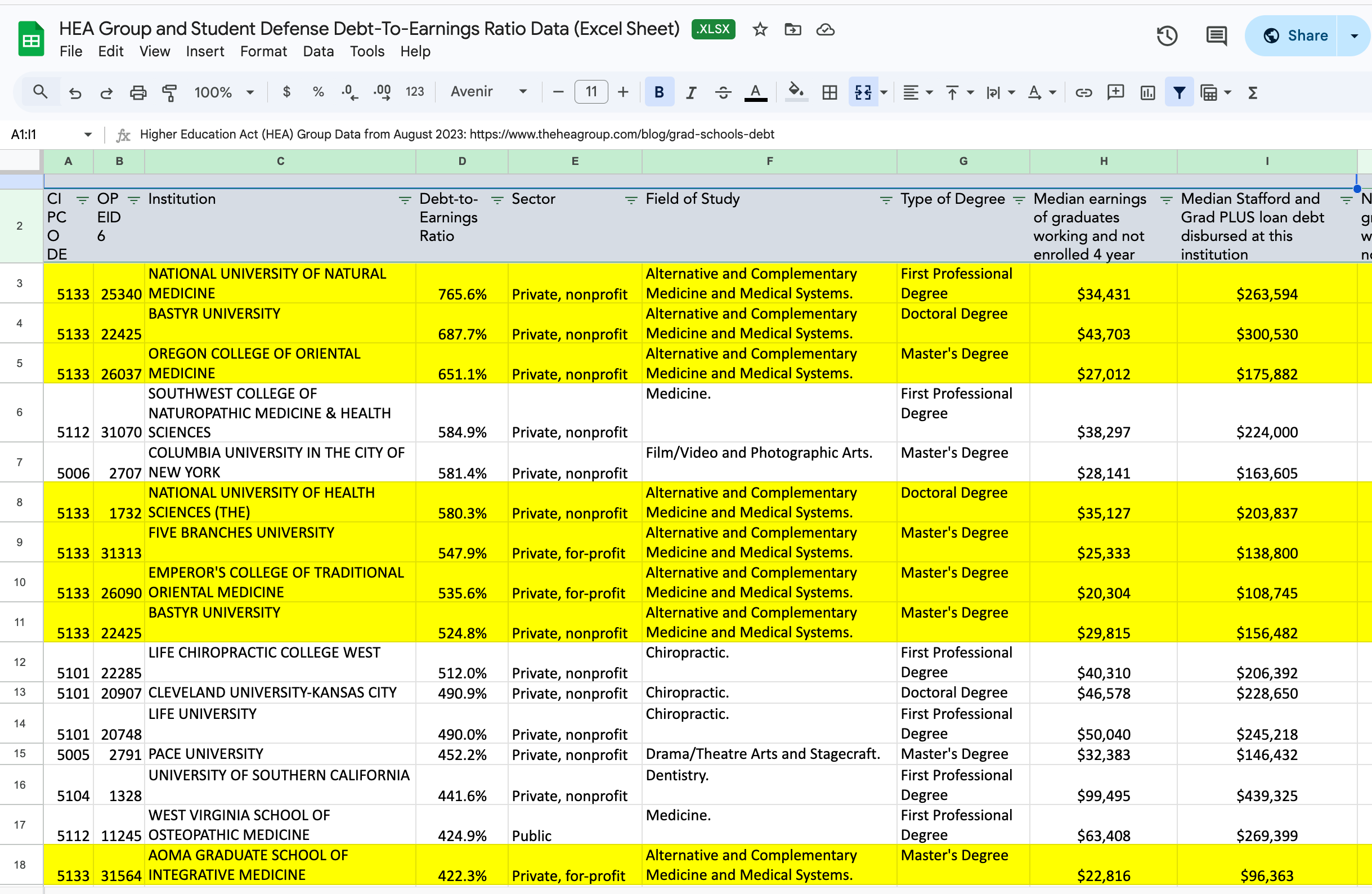Click the font size input field

point(591,92)
